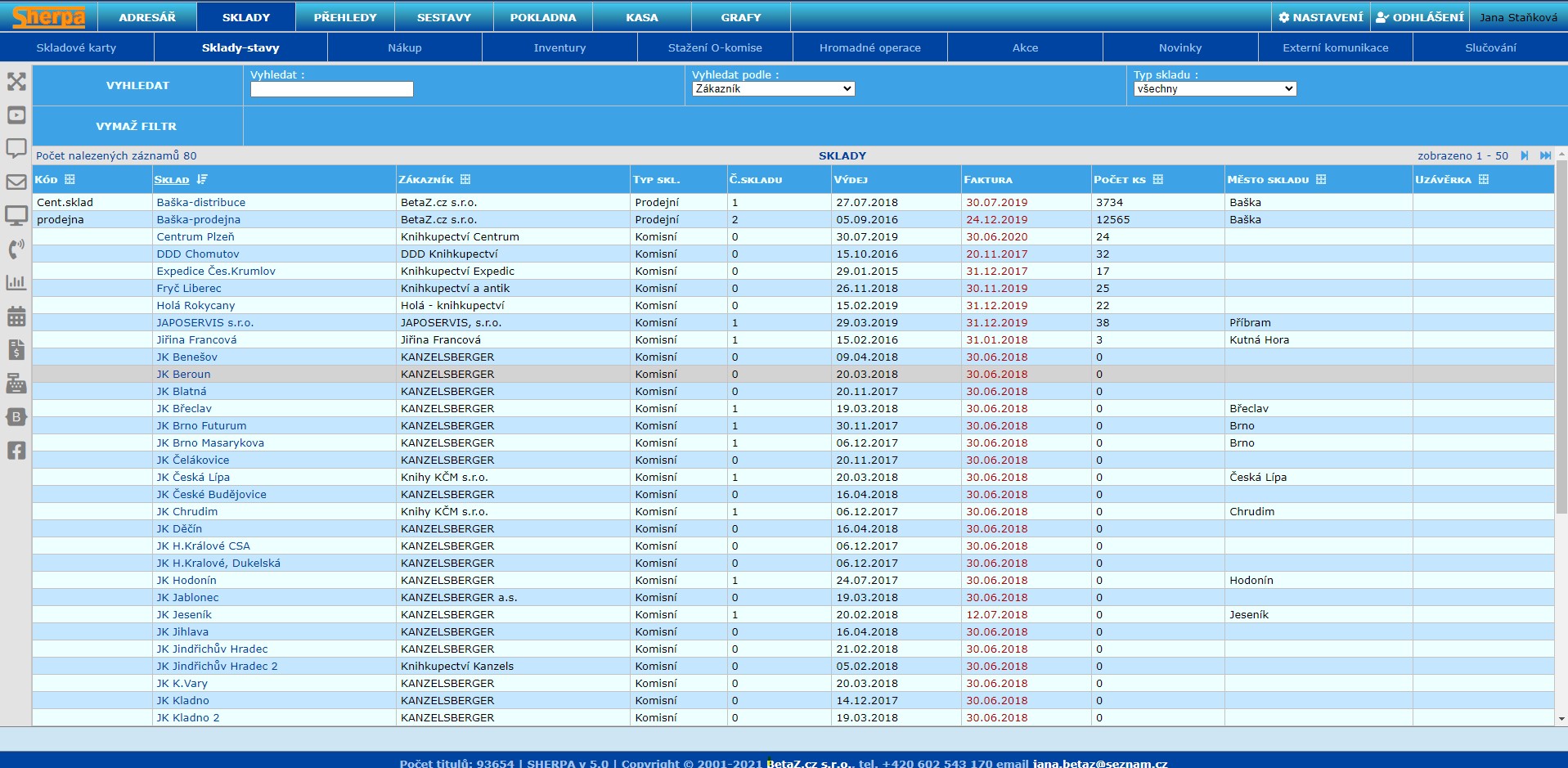Open the Facebook sidebar icon
The image size is (1568, 768).
16,451
